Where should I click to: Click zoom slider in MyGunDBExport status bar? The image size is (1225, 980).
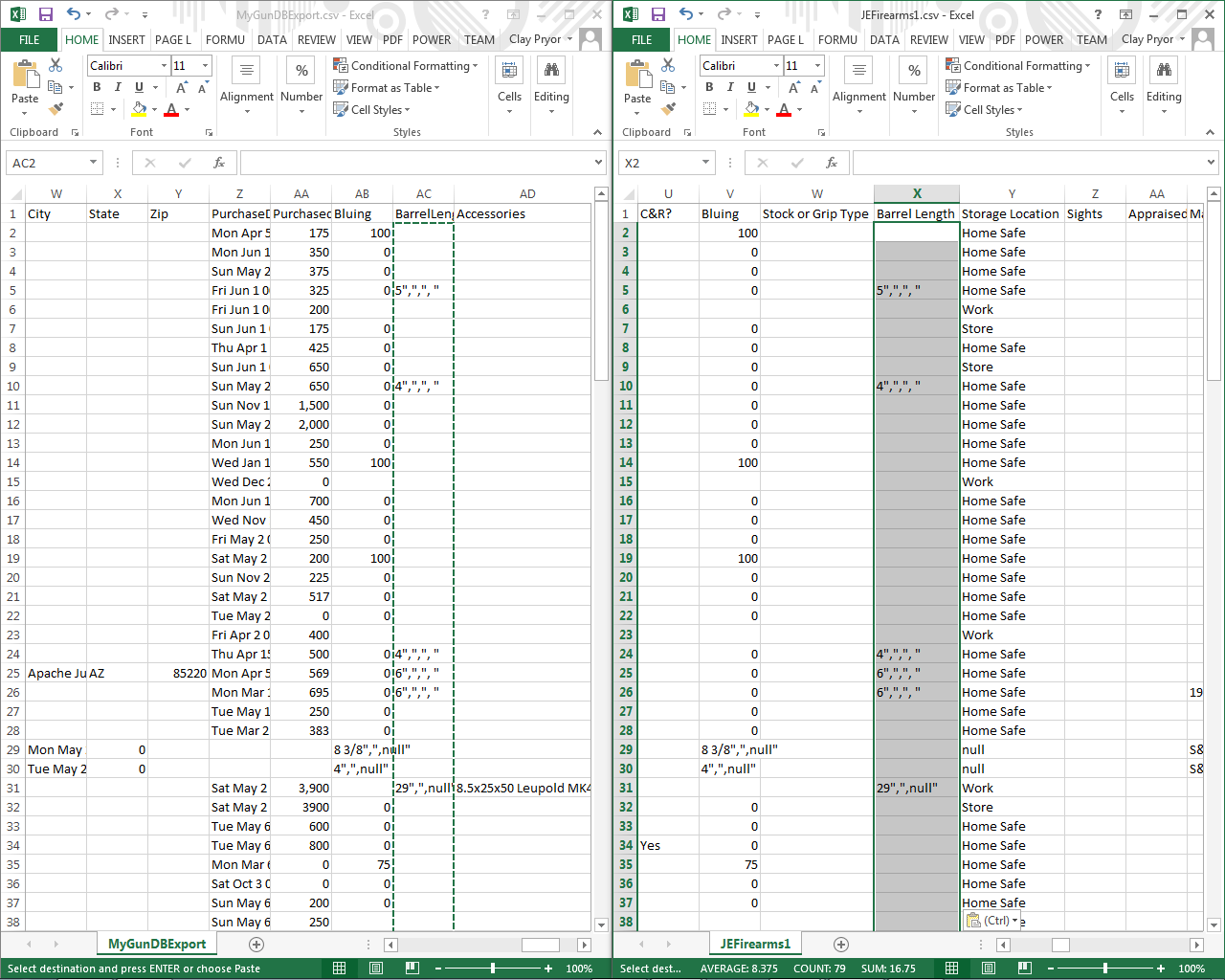pos(493,969)
